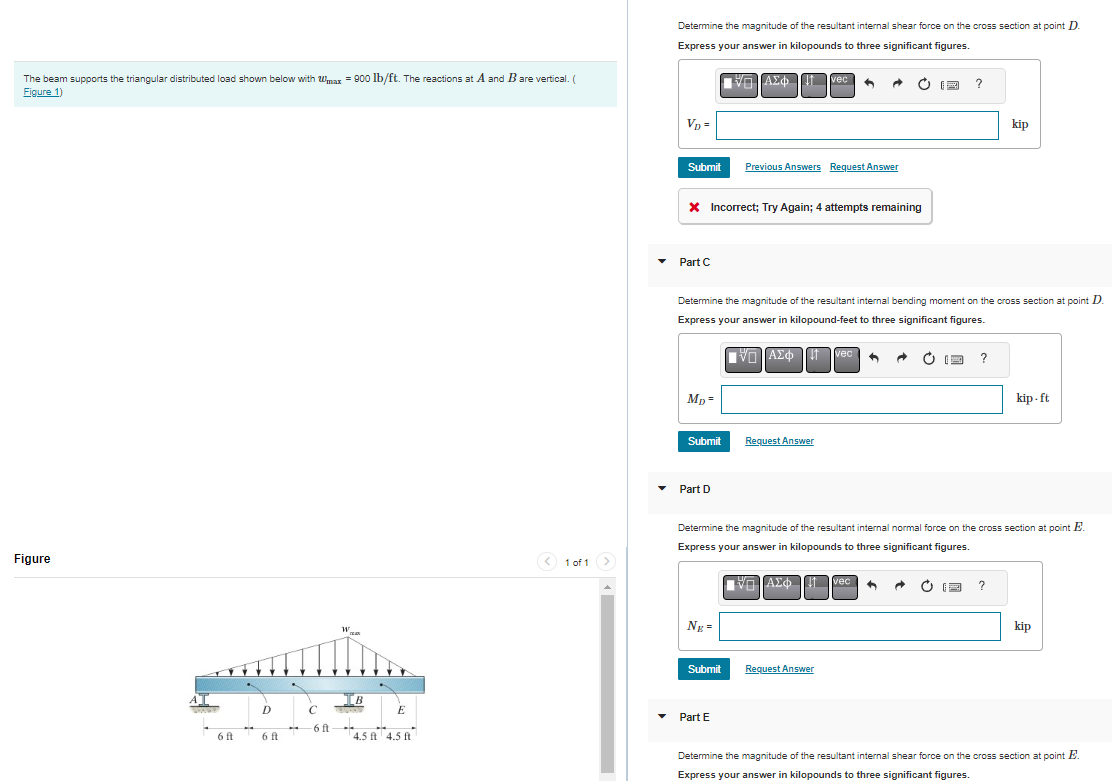Screen dimensions: 1112x781
Task: Click the previous figure arrow button
Action: pos(547,562)
